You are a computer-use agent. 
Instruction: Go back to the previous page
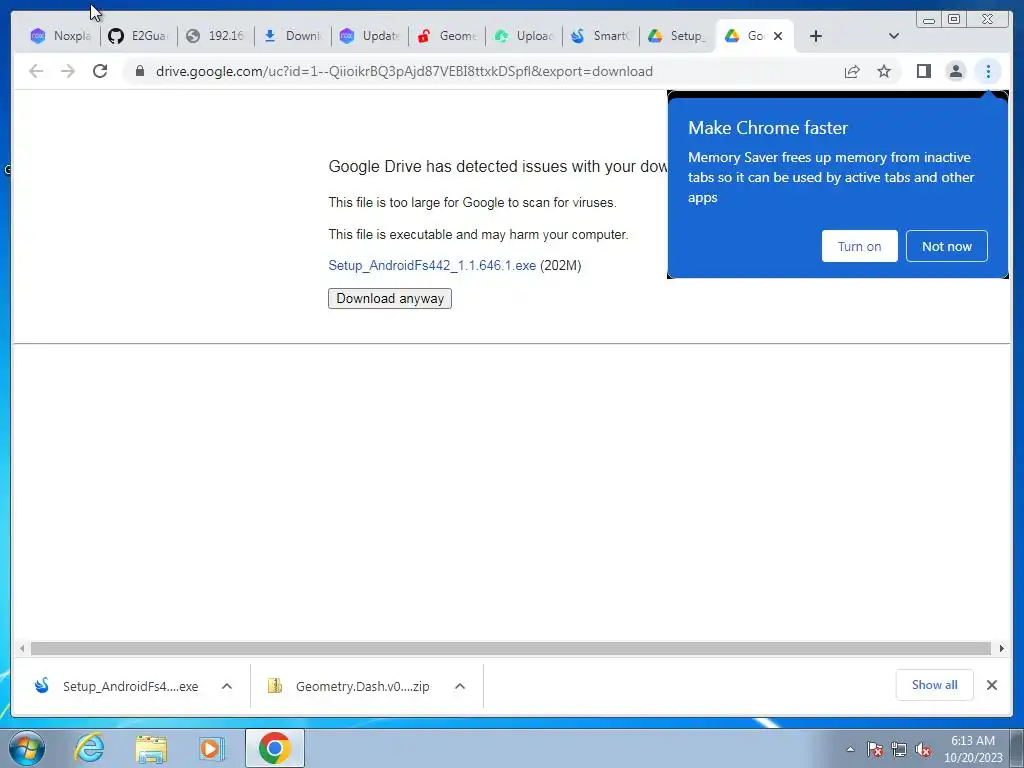[36, 71]
